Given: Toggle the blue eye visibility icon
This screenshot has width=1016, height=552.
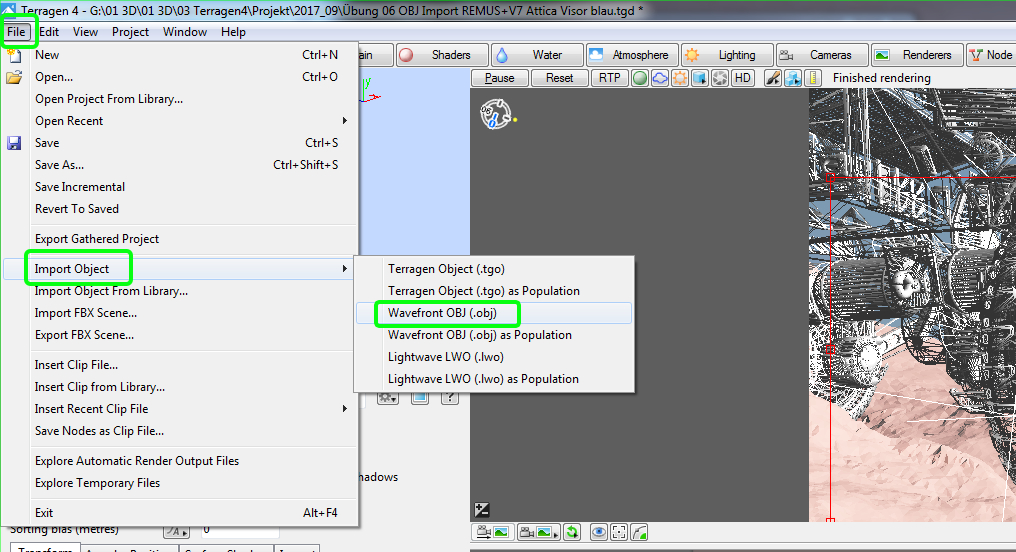Looking at the screenshot, I should point(599,533).
